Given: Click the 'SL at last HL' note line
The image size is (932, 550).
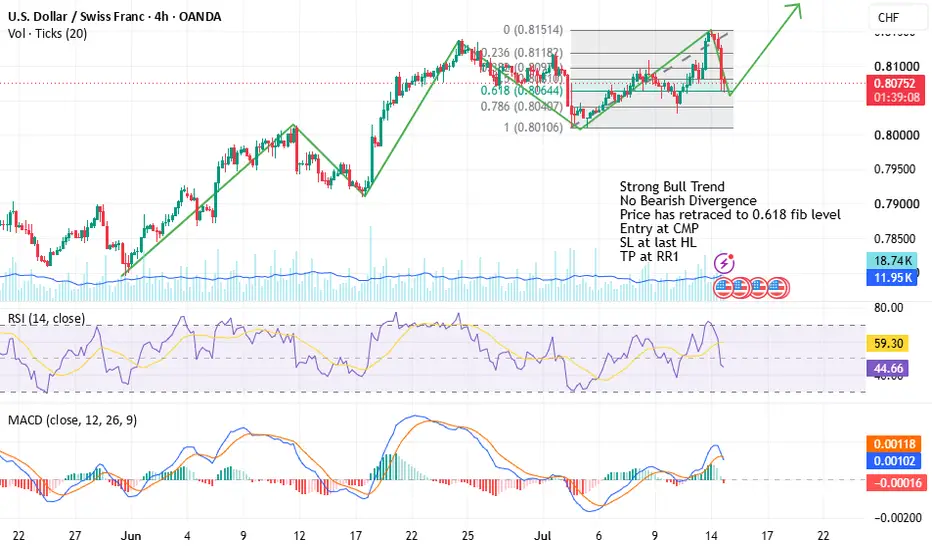Looking at the screenshot, I should click(x=658, y=243).
